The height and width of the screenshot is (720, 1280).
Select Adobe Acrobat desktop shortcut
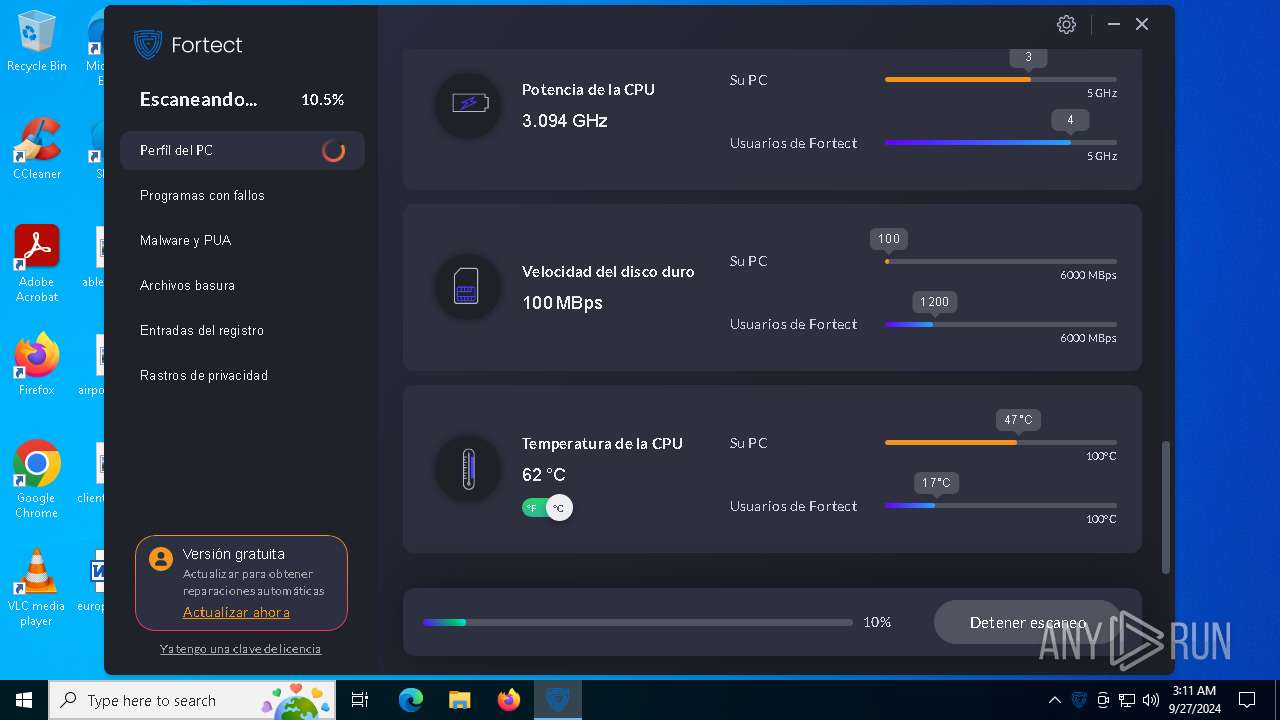[x=36, y=264]
